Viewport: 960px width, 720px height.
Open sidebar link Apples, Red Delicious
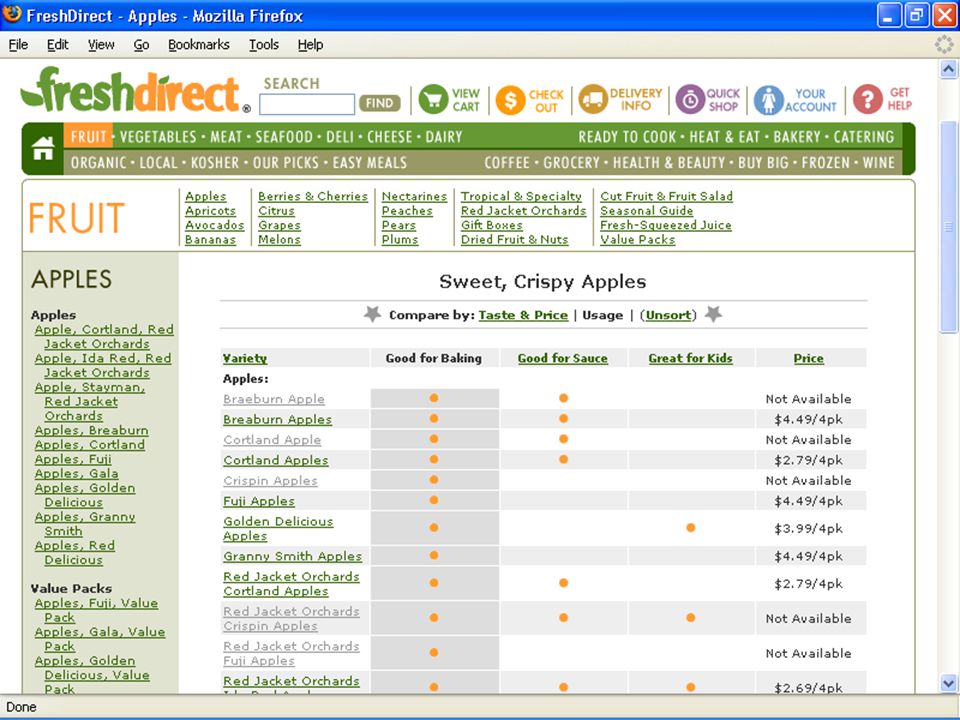[75, 553]
